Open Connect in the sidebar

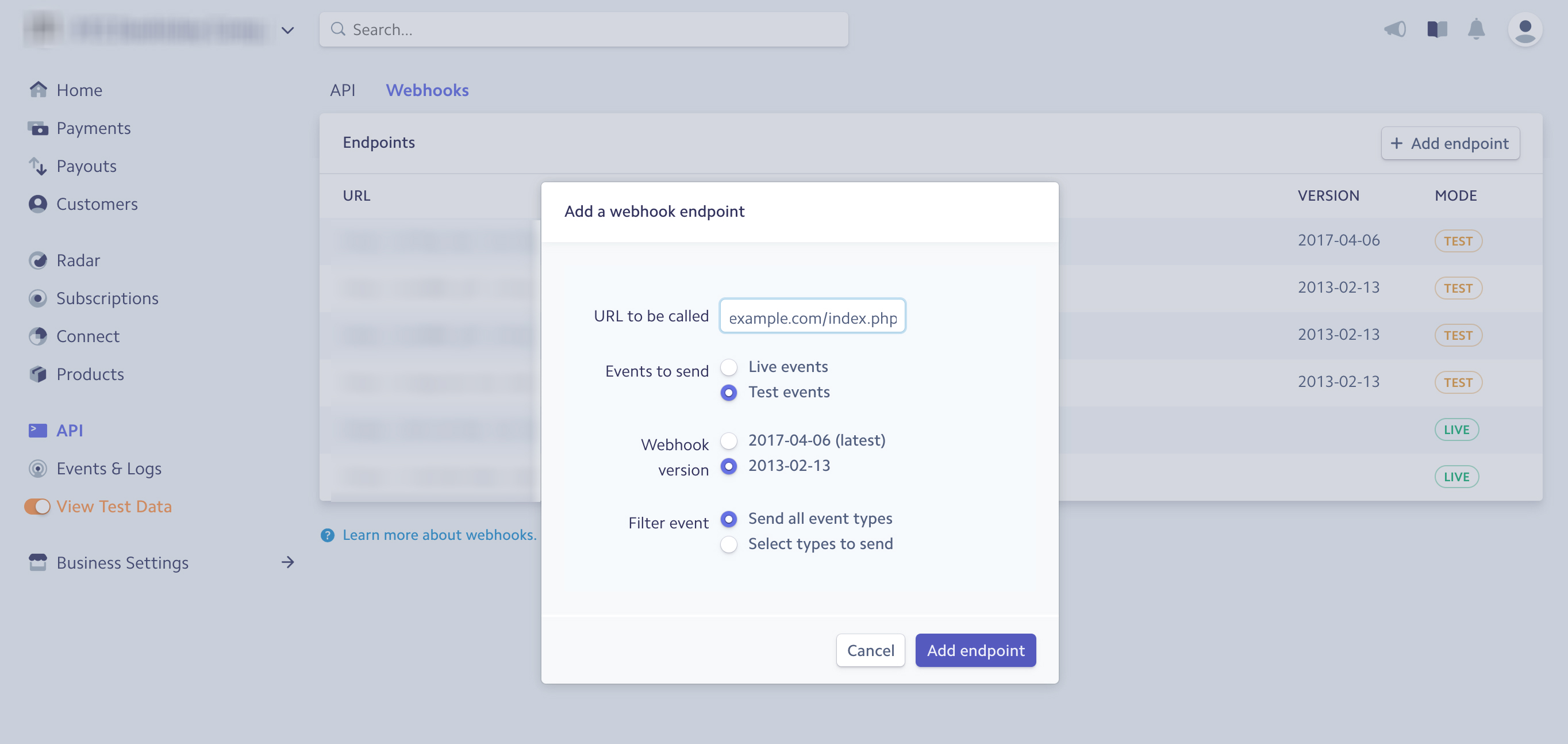(x=87, y=336)
